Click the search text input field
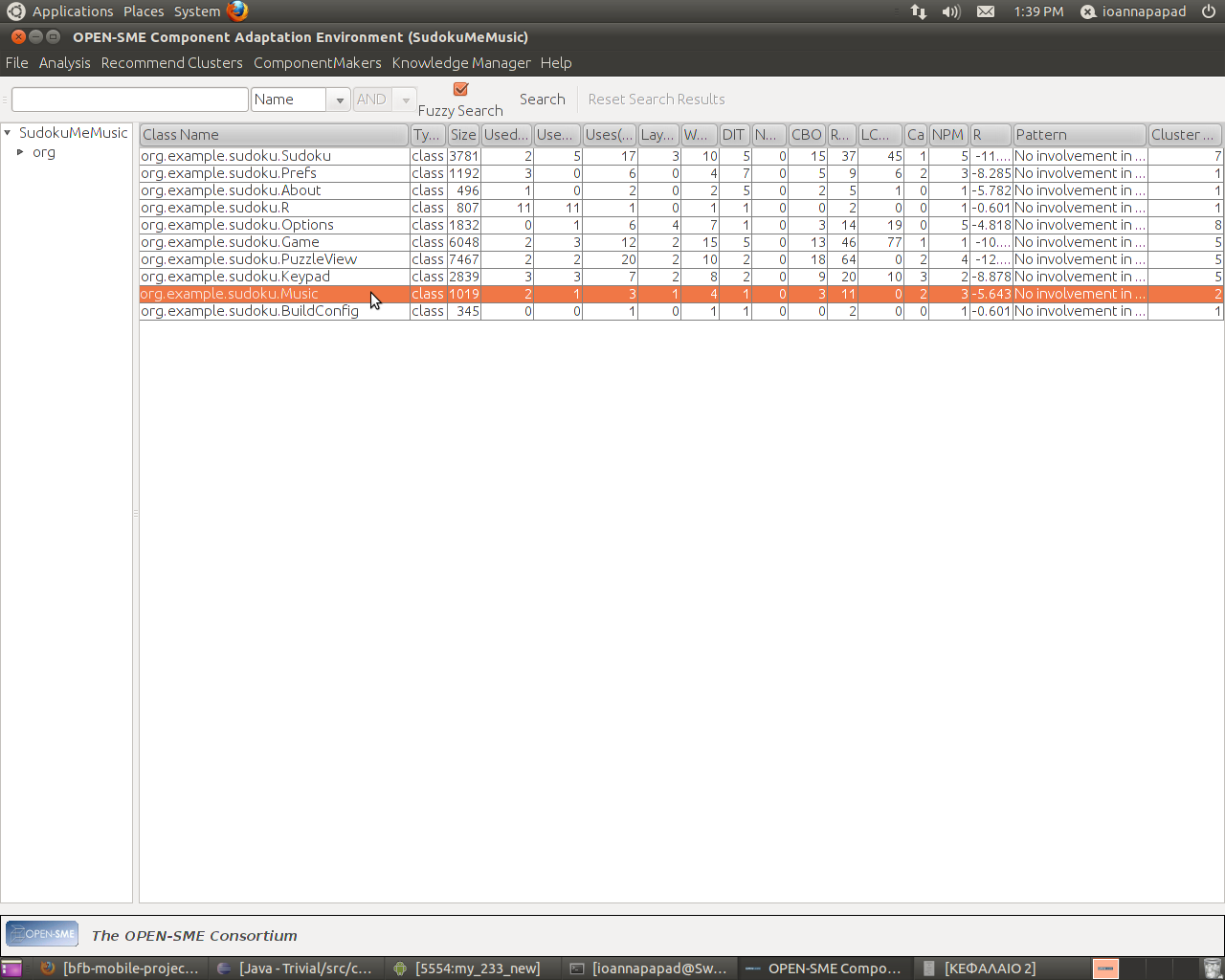Screen dimensions: 1225x980 click(130, 100)
